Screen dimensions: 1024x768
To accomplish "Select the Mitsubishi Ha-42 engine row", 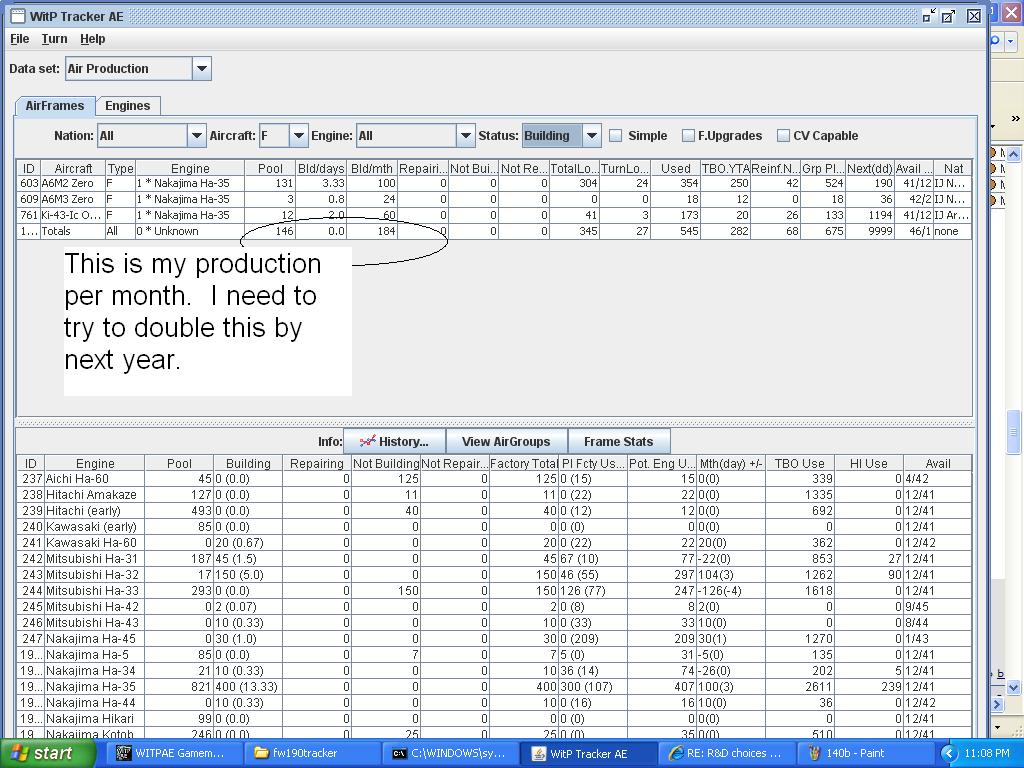I will 494,607.
